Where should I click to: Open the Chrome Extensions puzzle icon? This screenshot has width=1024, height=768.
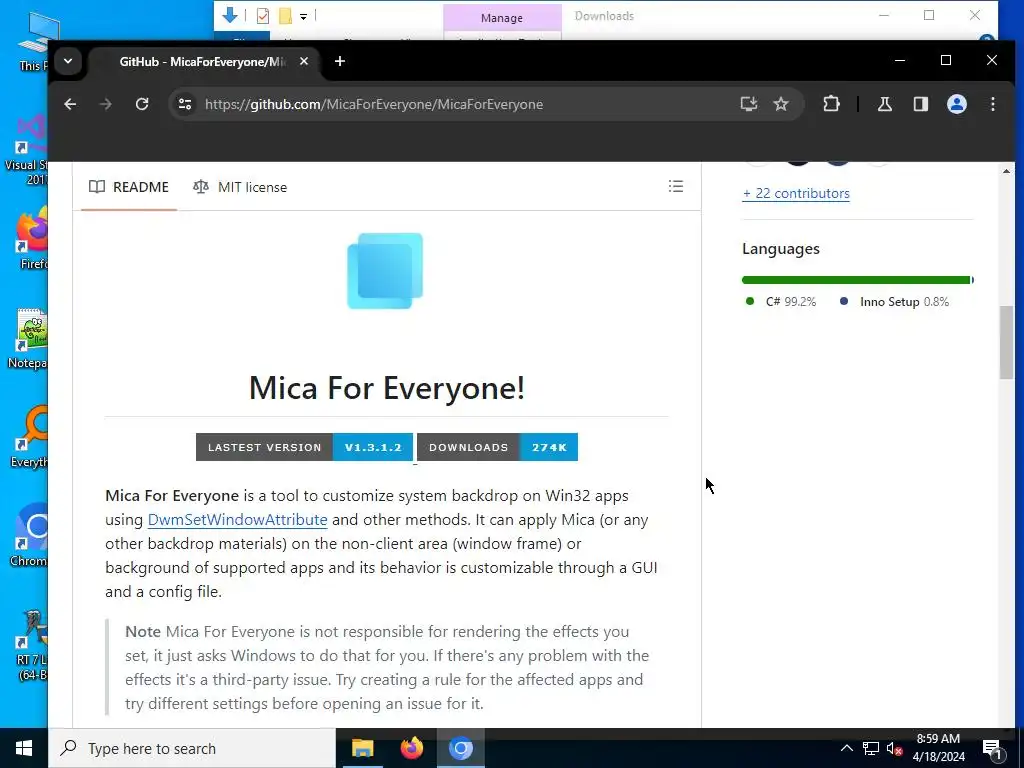[831, 104]
